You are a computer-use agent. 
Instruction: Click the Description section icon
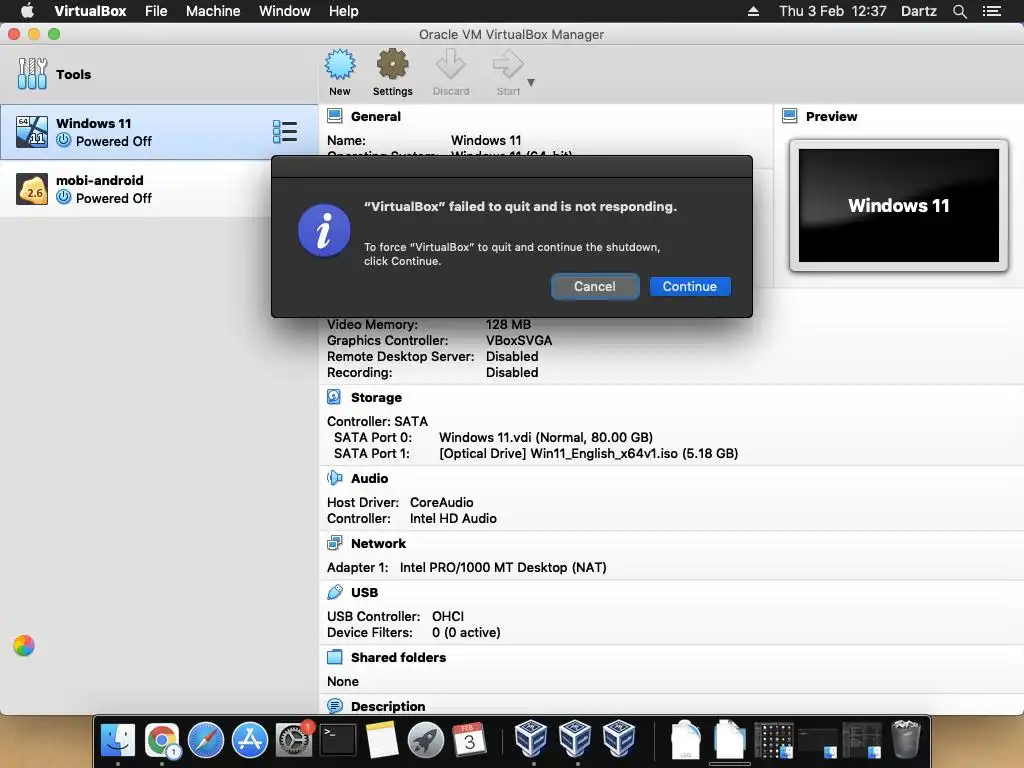point(334,706)
